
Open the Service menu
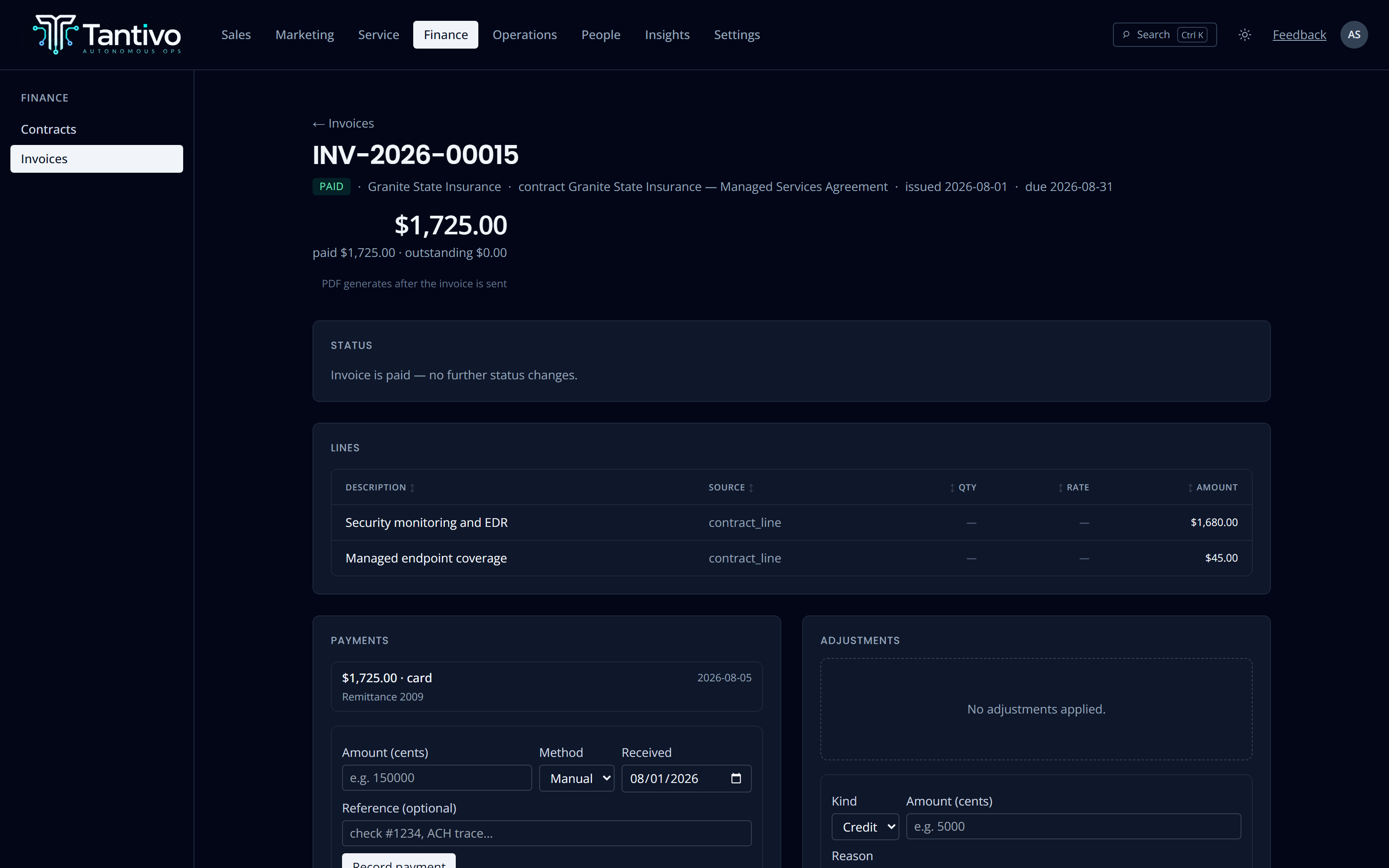tap(378, 35)
